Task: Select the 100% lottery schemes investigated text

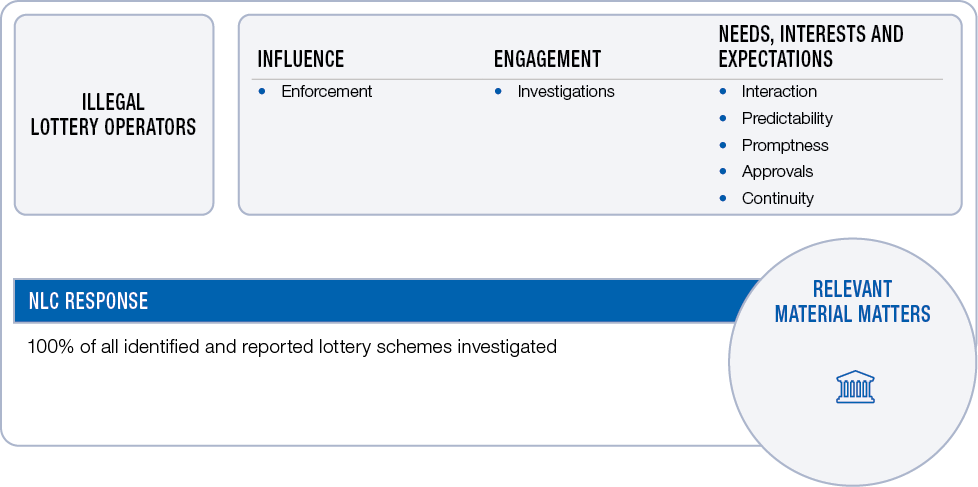Action: [x=292, y=347]
